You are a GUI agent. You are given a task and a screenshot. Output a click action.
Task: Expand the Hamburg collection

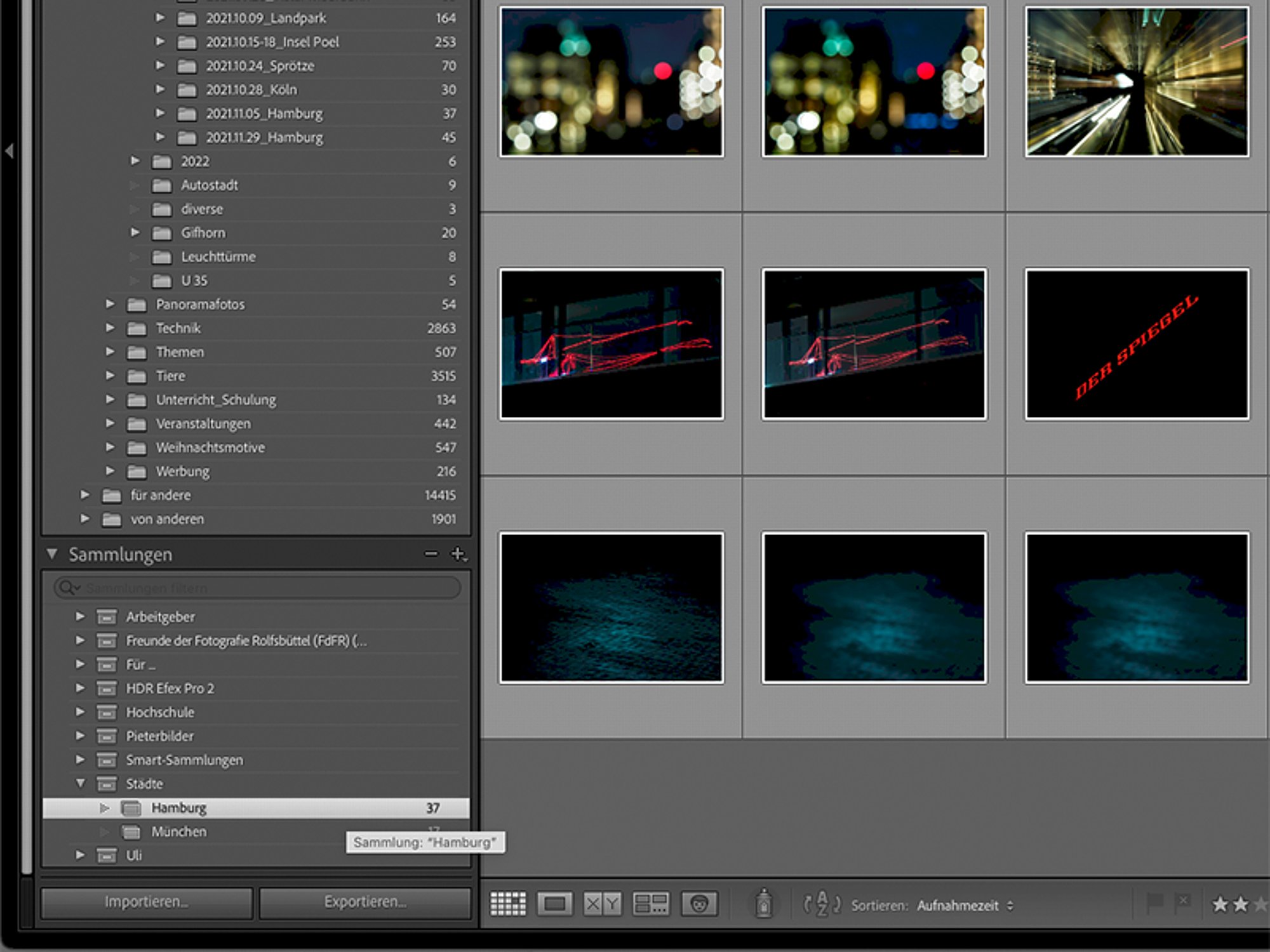105,808
